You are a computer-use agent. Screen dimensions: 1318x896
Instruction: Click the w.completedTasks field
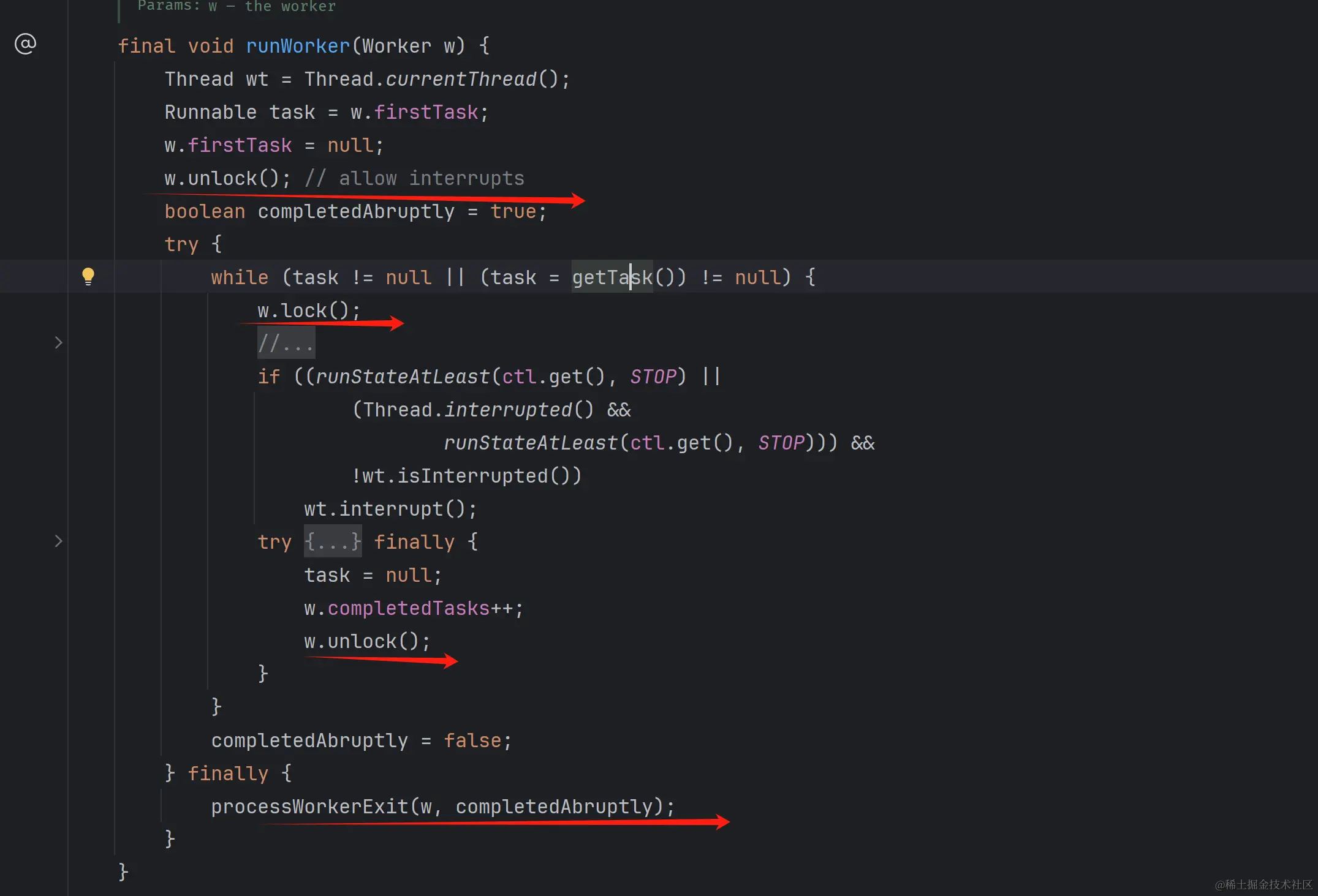point(409,608)
